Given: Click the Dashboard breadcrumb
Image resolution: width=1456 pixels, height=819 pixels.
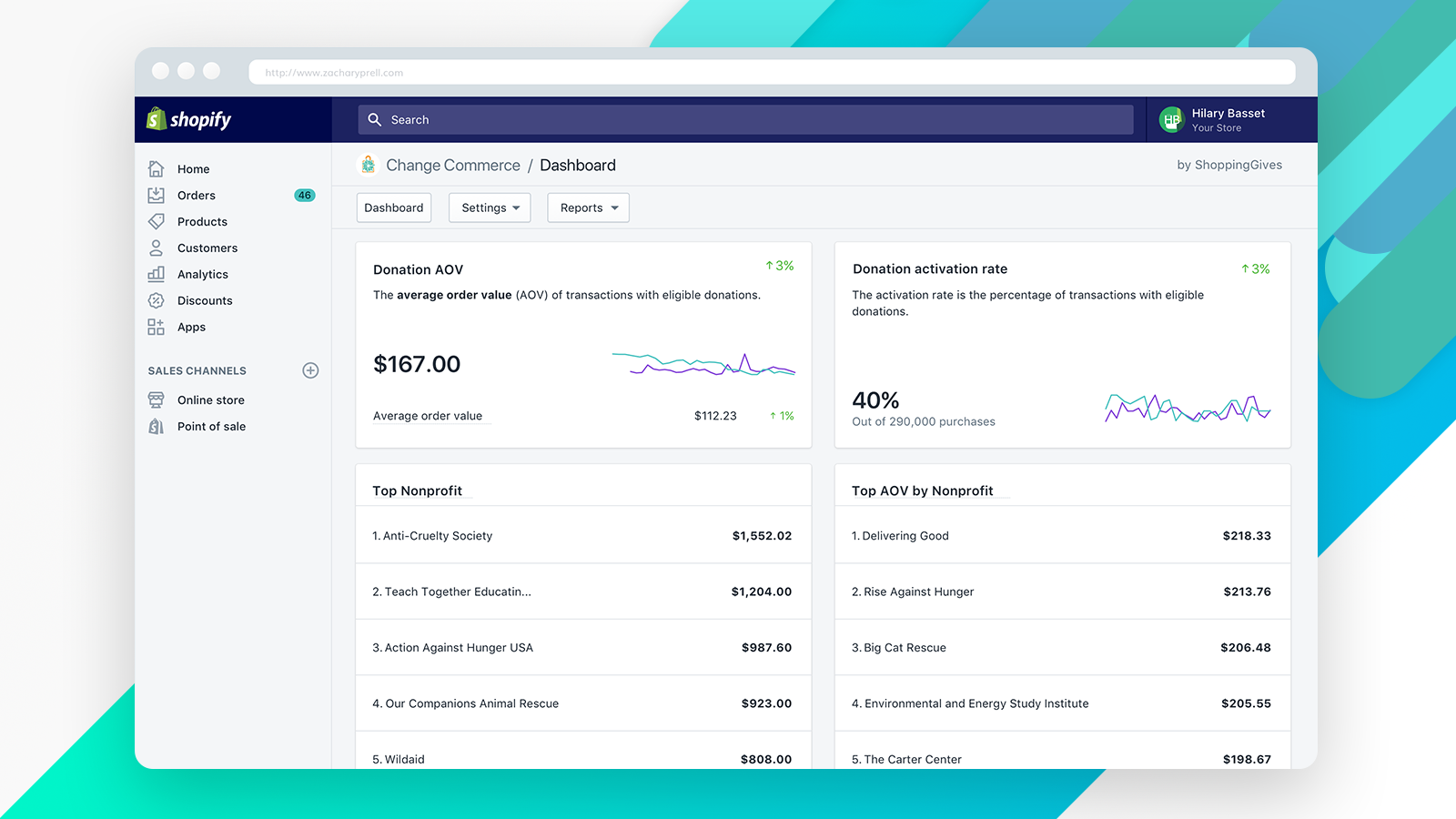Looking at the screenshot, I should point(578,165).
